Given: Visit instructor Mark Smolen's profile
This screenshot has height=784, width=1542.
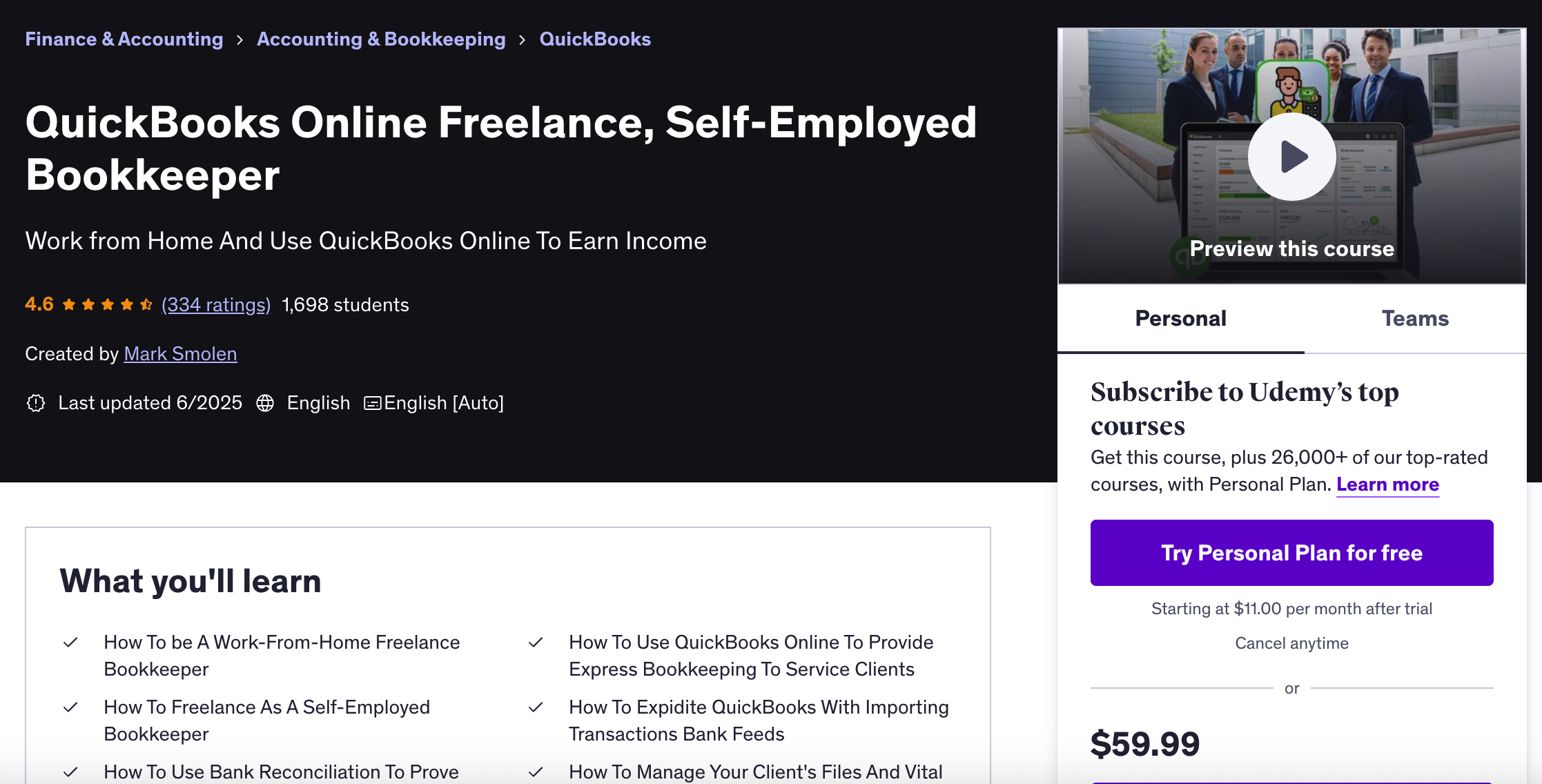Looking at the screenshot, I should point(180,353).
